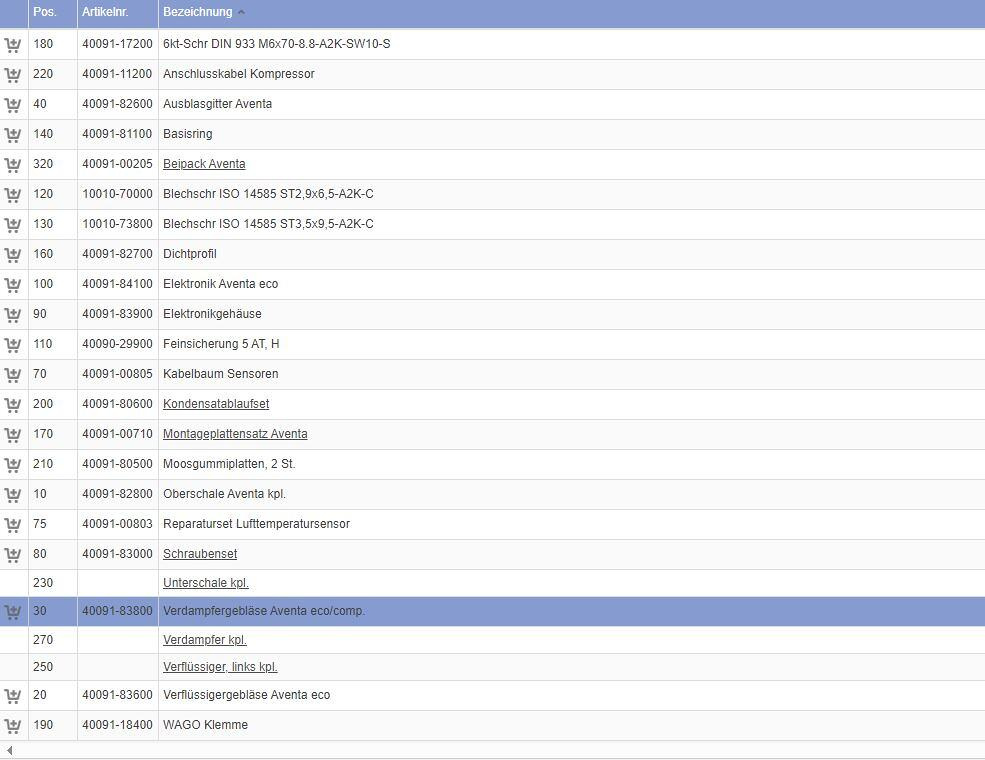Sort table by Bezeichnung column header
Viewport: 985px width, 760px height.
198,12
